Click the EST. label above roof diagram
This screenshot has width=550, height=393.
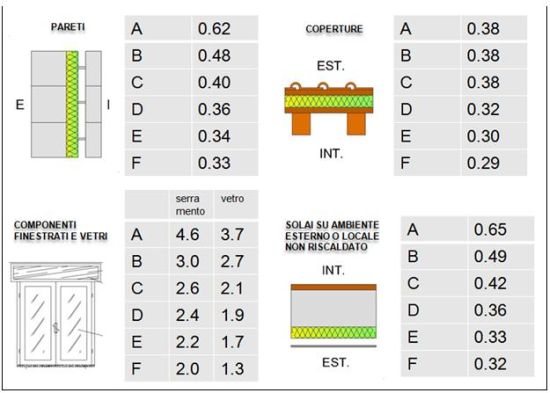(331, 66)
